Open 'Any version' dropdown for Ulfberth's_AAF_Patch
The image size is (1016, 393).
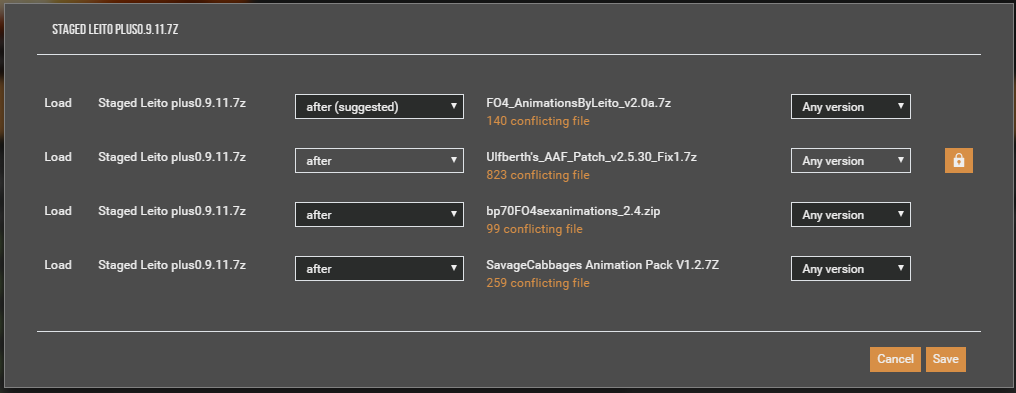pyautogui.click(x=851, y=161)
